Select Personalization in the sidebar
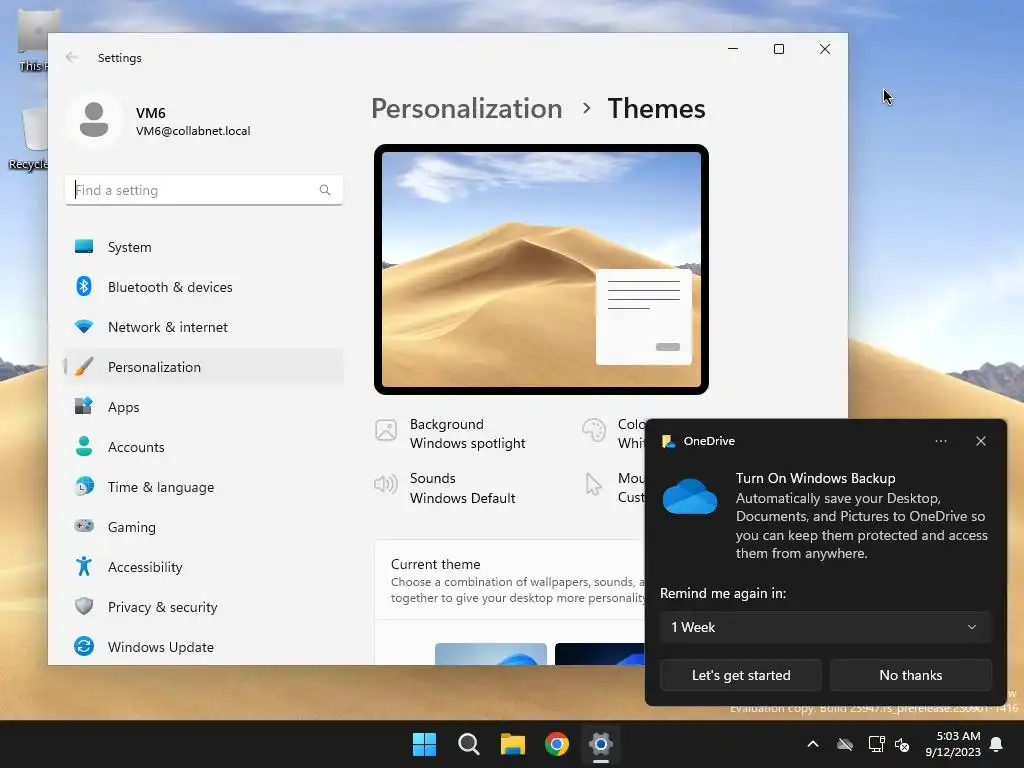This screenshot has width=1024, height=768. (204, 367)
